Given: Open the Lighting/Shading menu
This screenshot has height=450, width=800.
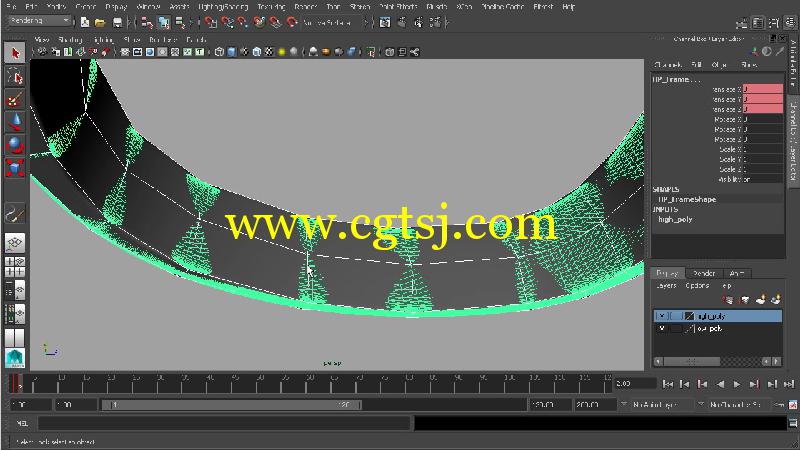Looking at the screenshot, I should click(222, 7).
